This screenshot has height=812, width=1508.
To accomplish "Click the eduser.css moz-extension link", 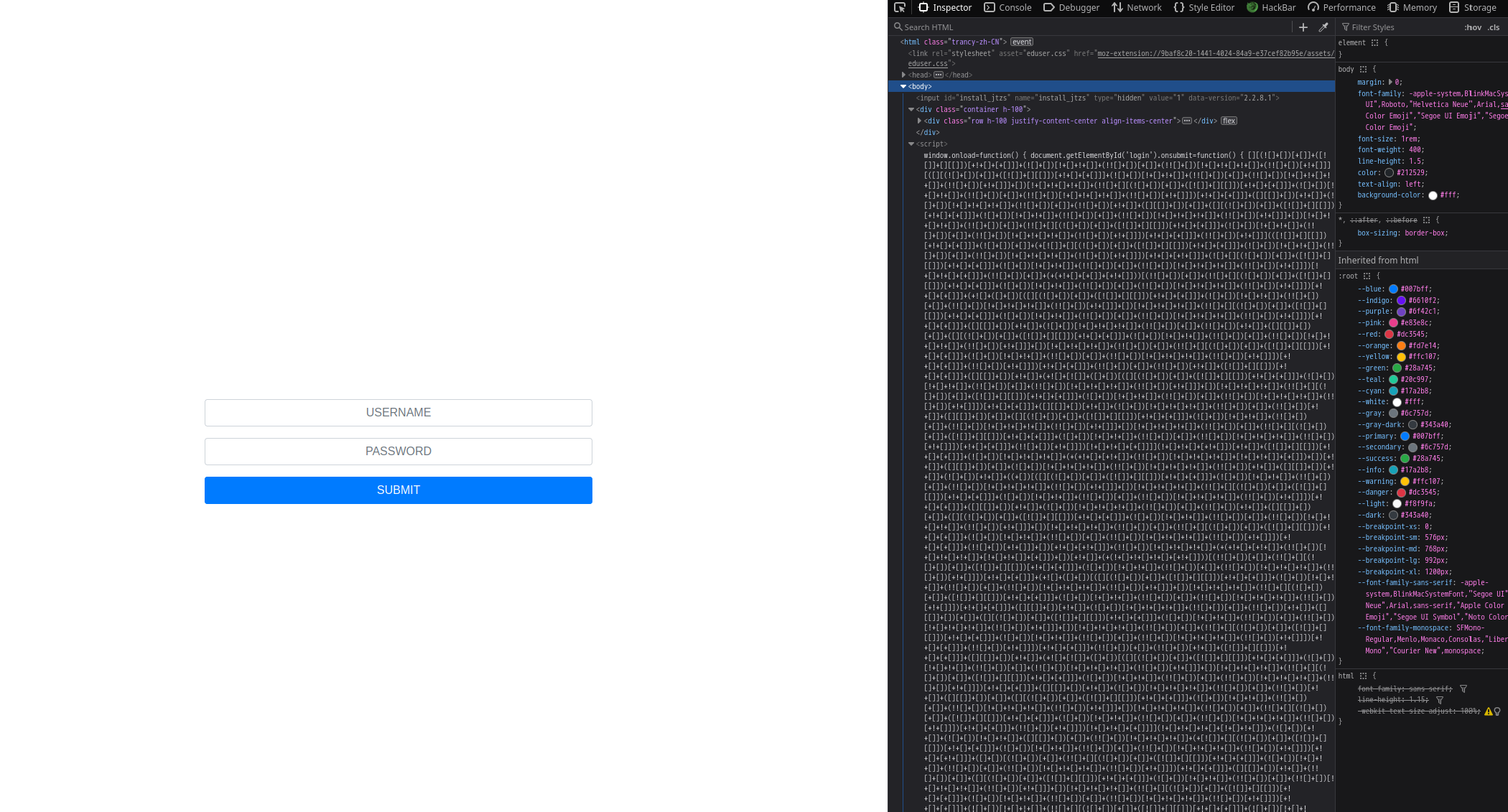I will (x=1215, y=53).
